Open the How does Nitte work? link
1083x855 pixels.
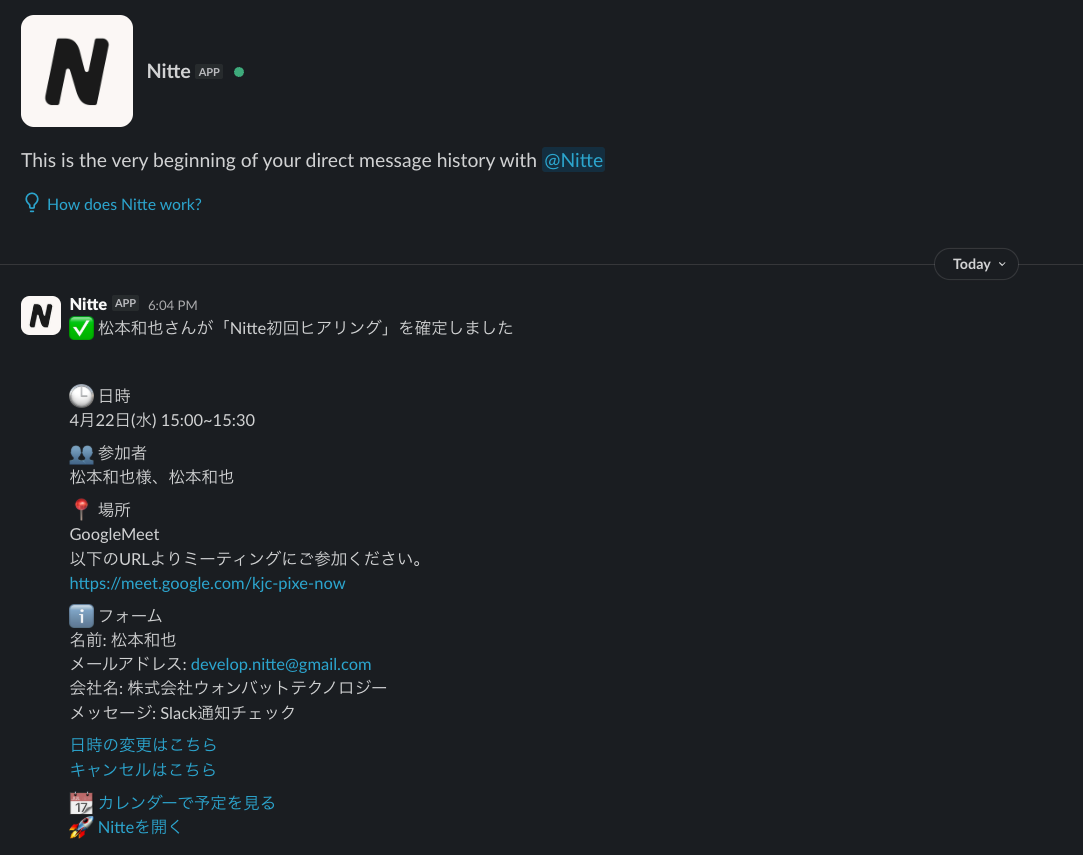[124, 204]
